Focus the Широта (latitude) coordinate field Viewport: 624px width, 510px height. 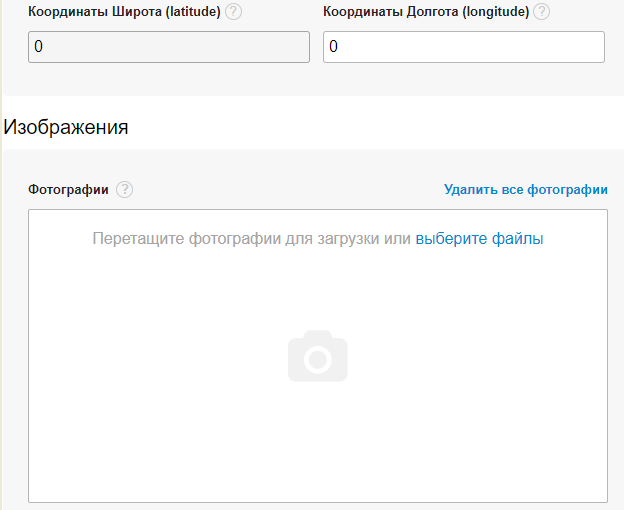coord(168,47)
